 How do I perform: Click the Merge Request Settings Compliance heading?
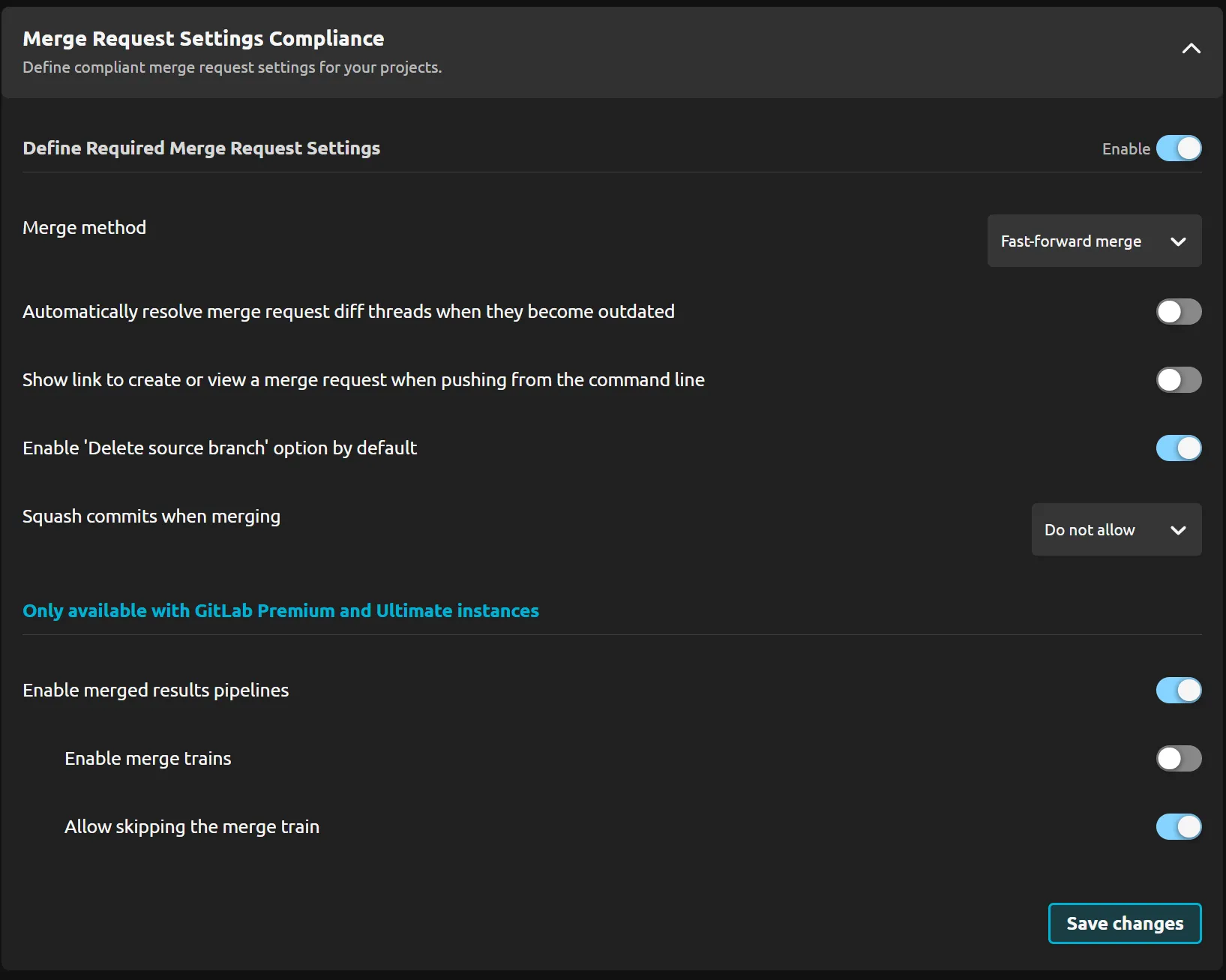pyautogui.click(x=203, y=38)
